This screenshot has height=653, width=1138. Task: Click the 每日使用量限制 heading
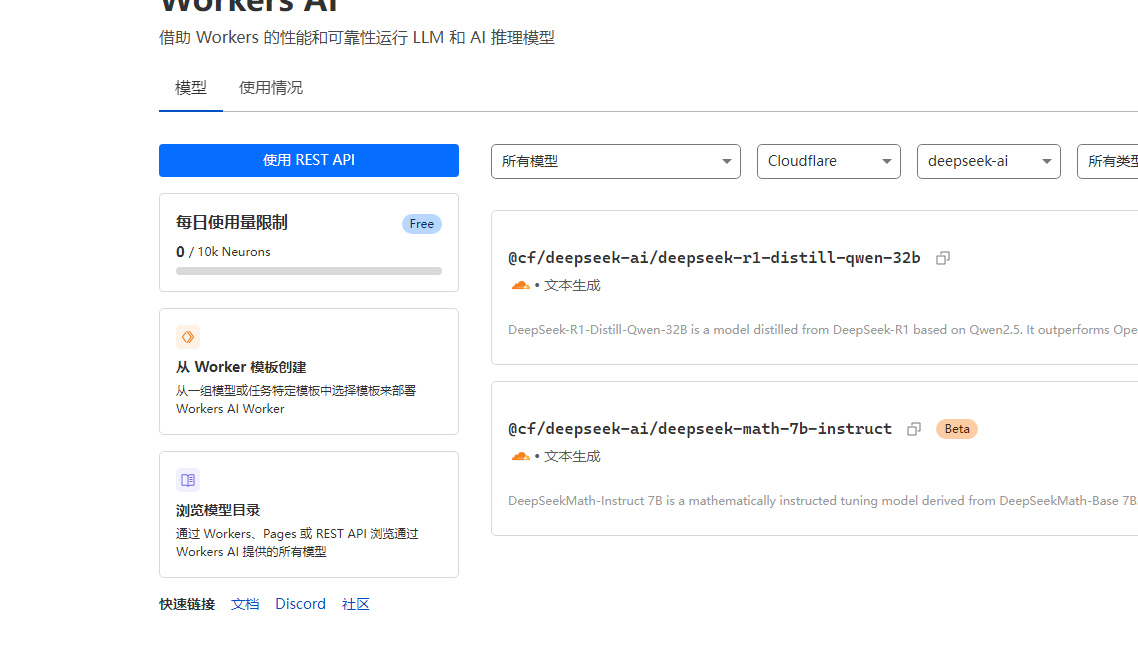(232, 223)
